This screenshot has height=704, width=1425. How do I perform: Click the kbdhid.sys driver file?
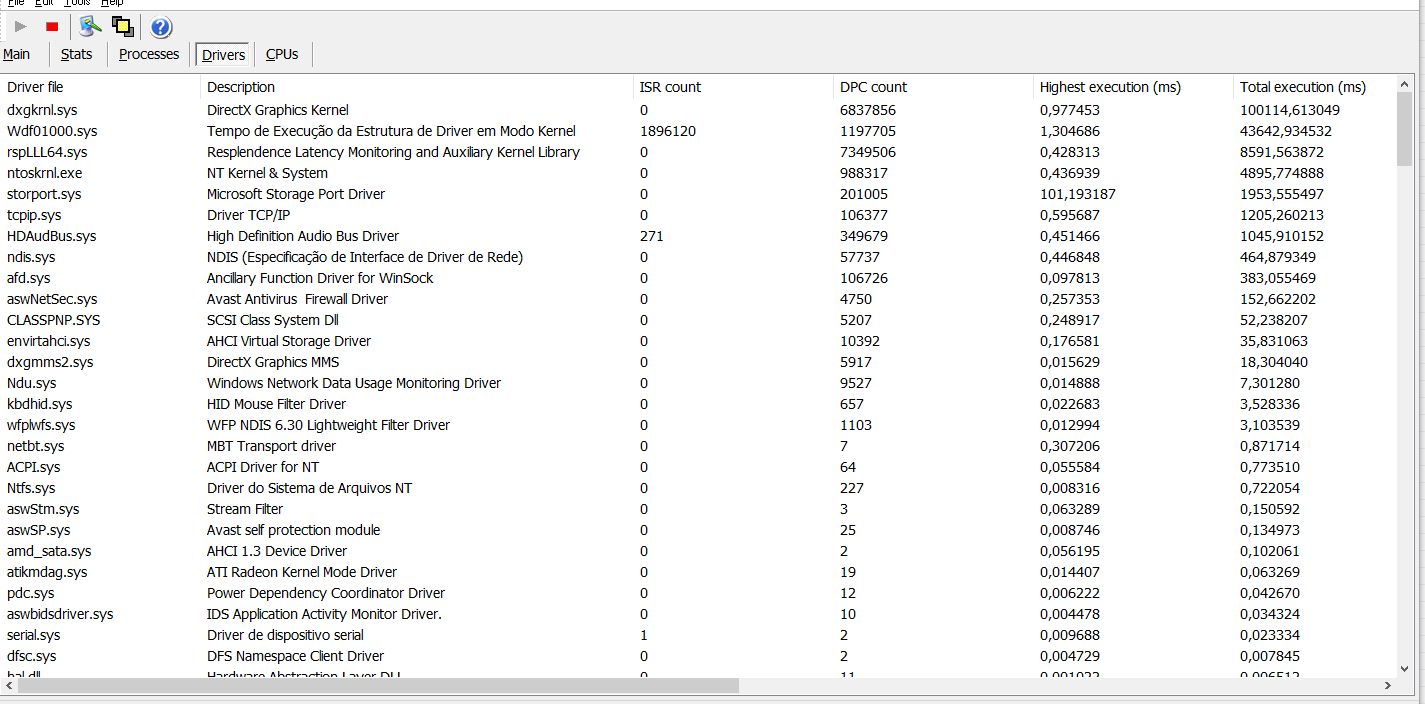40,404
